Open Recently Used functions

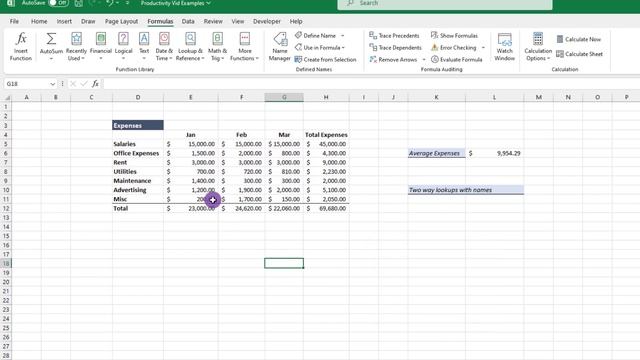point(76,47)
